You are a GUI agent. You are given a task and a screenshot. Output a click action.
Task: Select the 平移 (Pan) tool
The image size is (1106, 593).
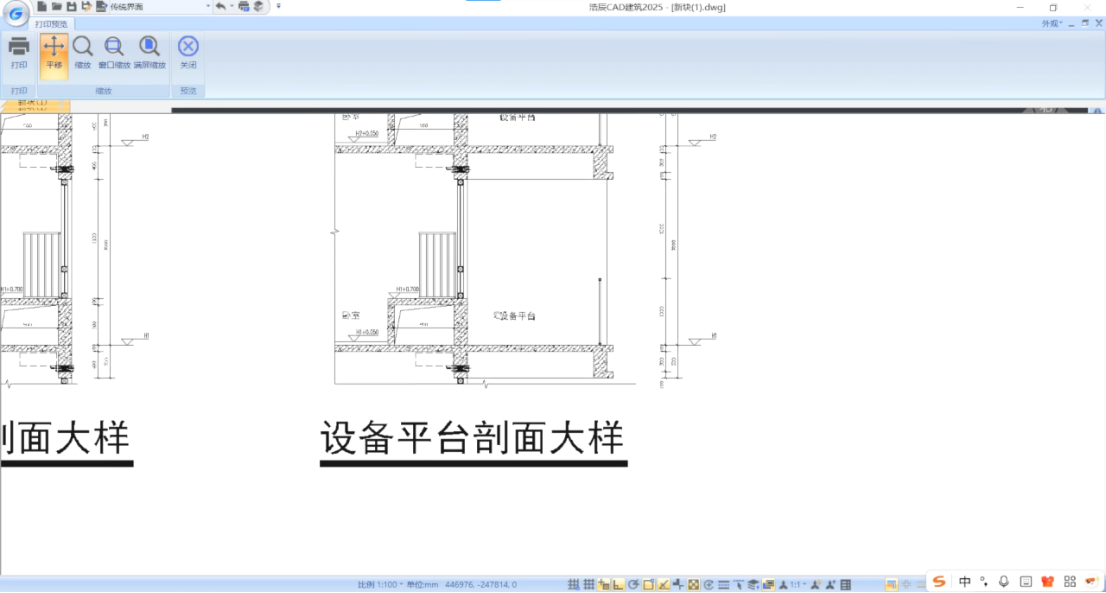(54, 52)
